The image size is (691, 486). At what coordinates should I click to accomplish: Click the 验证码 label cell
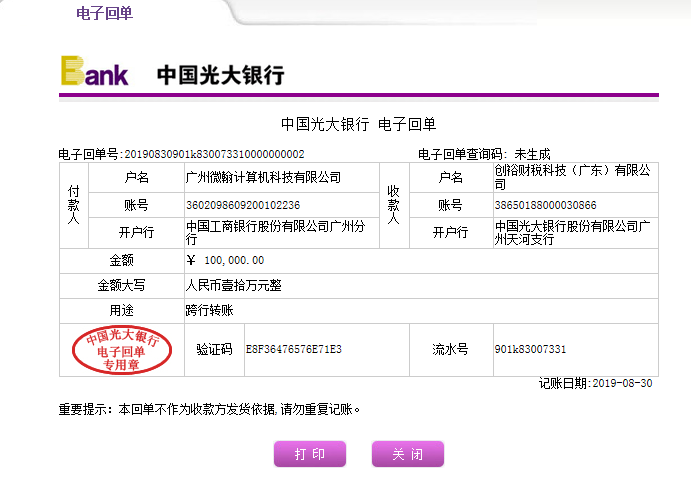click(214, 349)
